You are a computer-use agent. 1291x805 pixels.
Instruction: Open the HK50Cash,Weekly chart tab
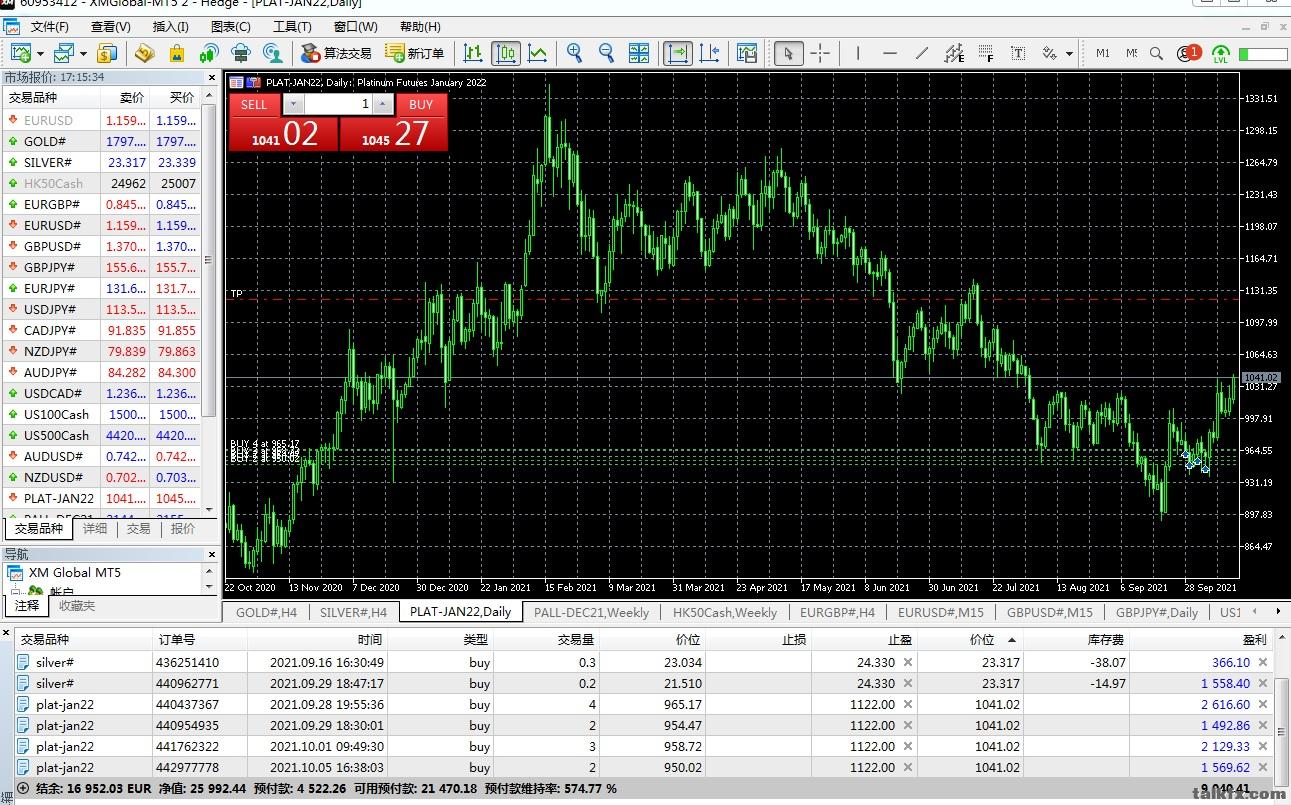pyautogui.click(x=725, y=612)
